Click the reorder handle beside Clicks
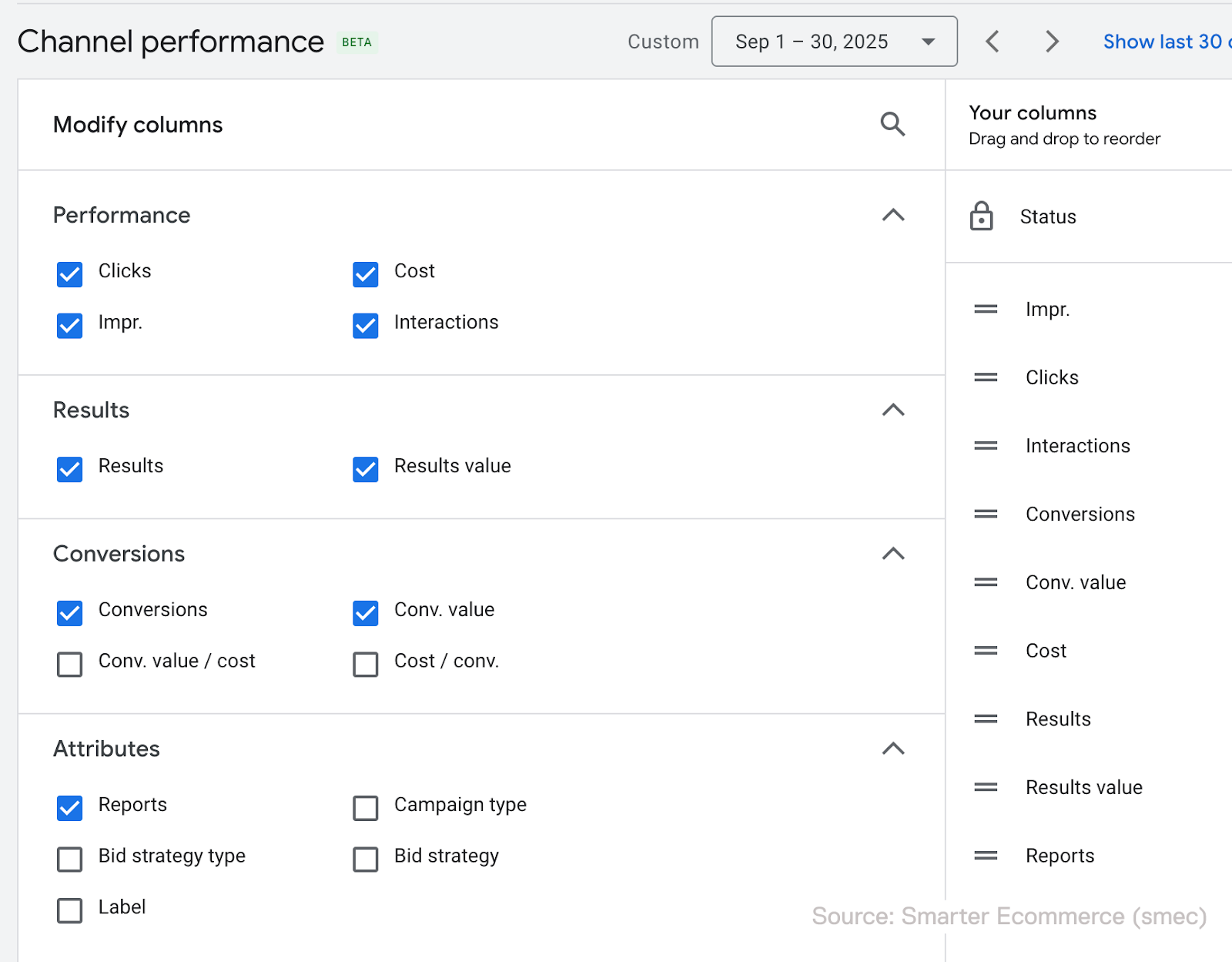 [985, 377]
